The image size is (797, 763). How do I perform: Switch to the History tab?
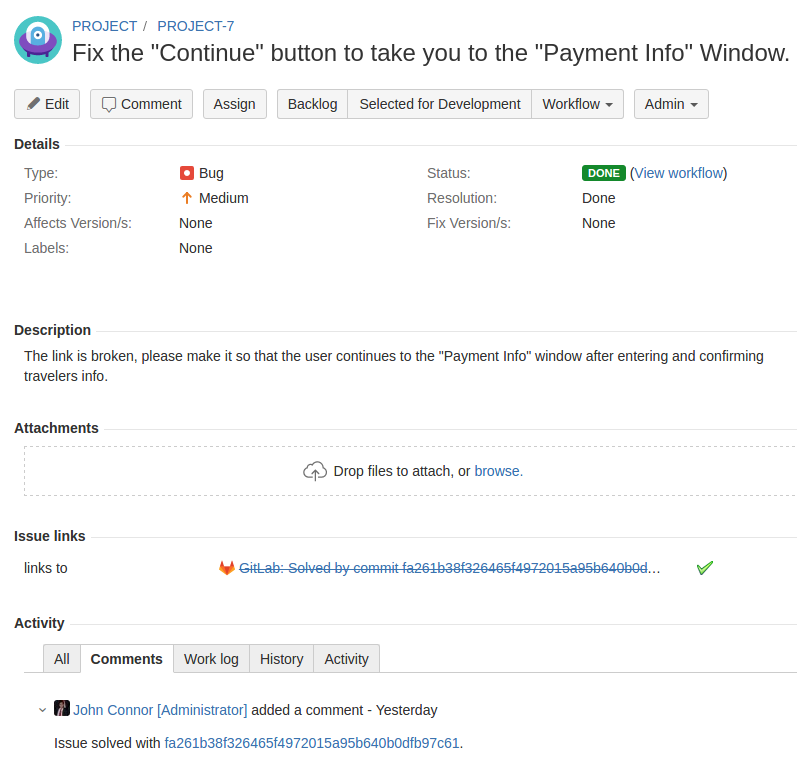(x=281, y=659)
